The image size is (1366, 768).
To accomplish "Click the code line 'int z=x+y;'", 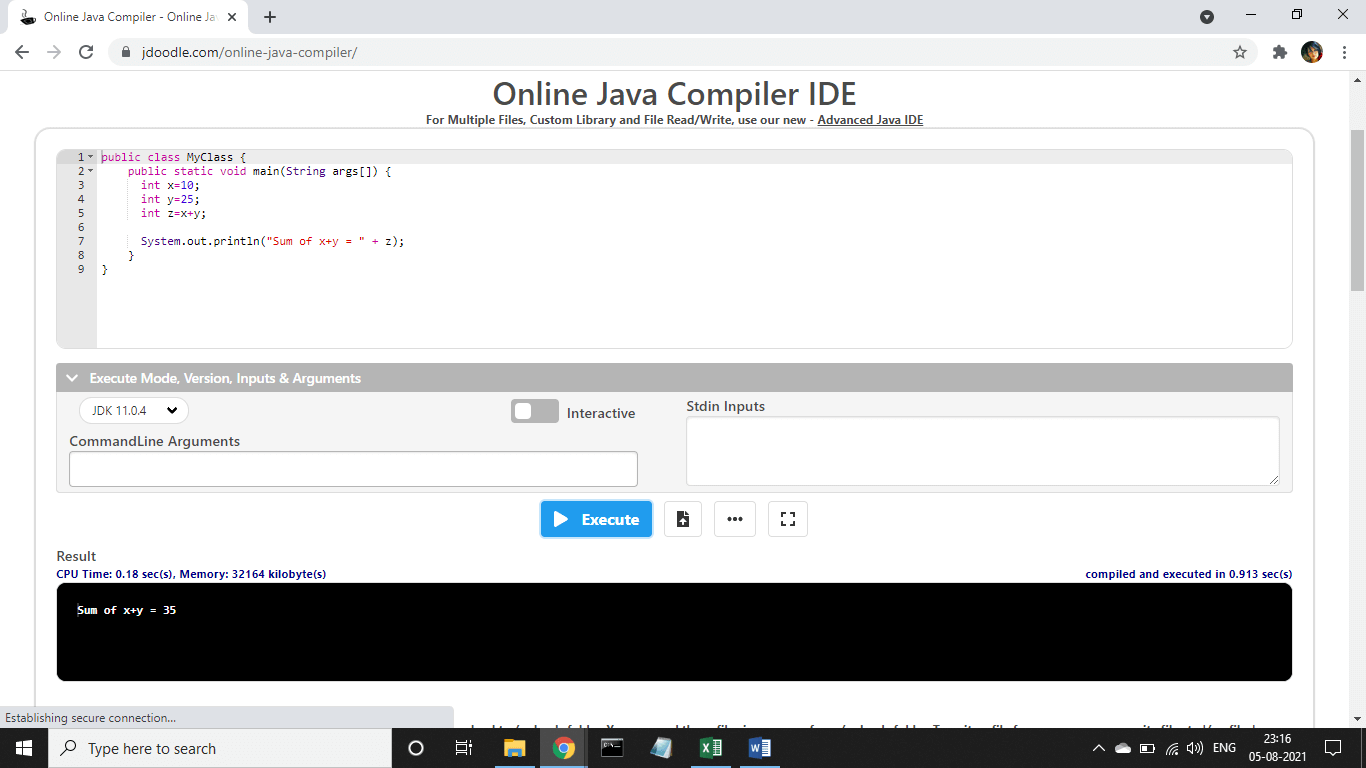I will [174, 213].
